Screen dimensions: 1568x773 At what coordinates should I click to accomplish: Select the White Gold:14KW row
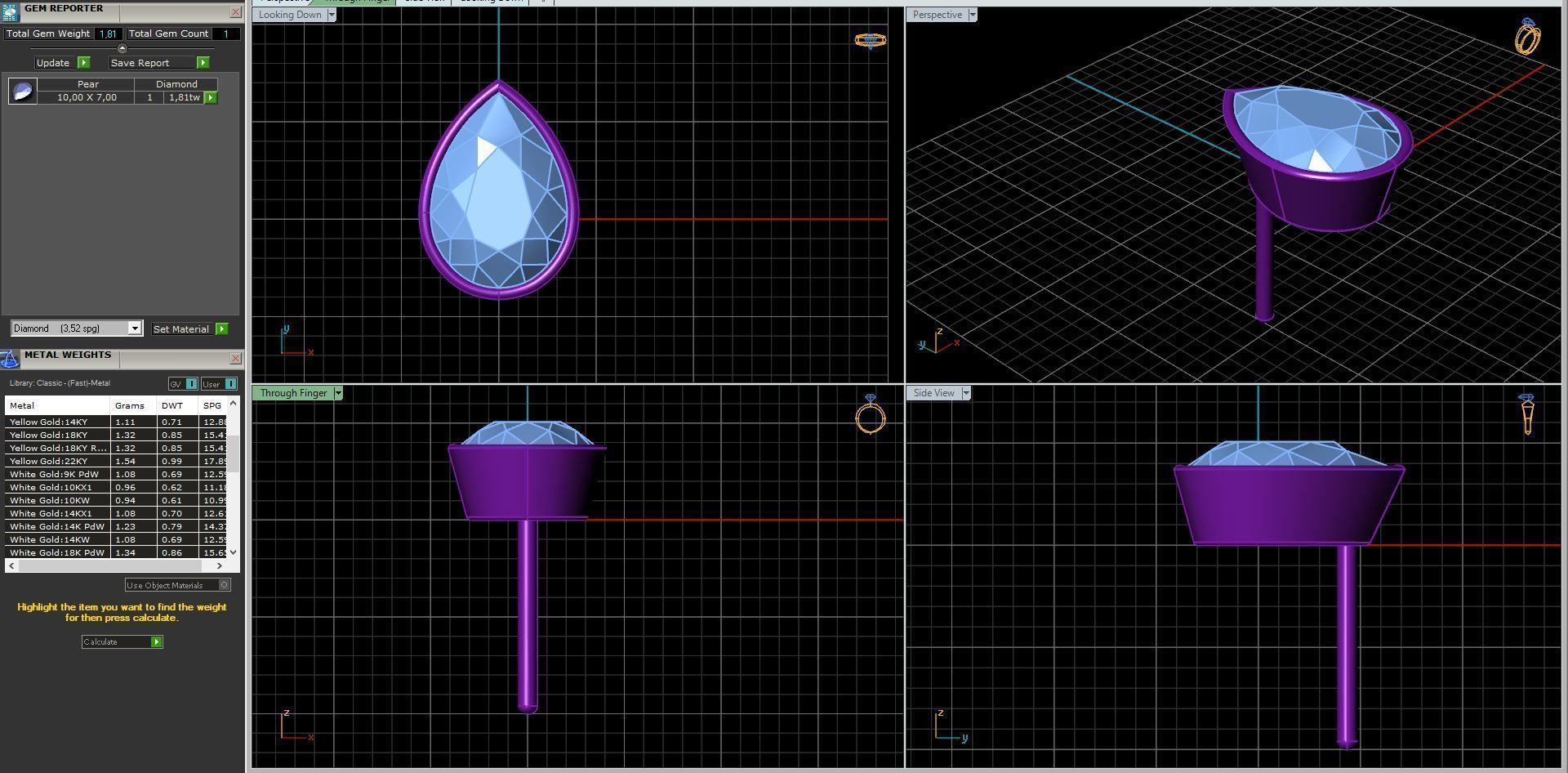[116, 539]
